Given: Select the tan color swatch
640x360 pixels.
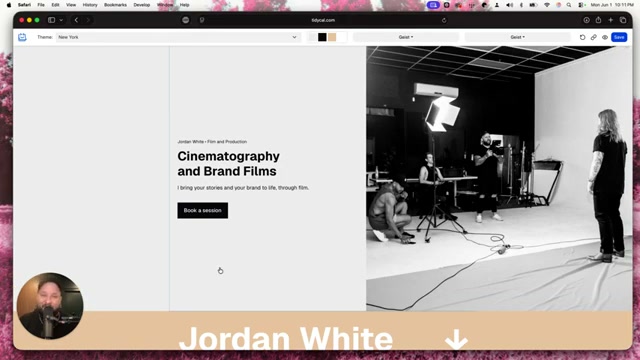Looking at the screenshot, I should pos(332,37).
